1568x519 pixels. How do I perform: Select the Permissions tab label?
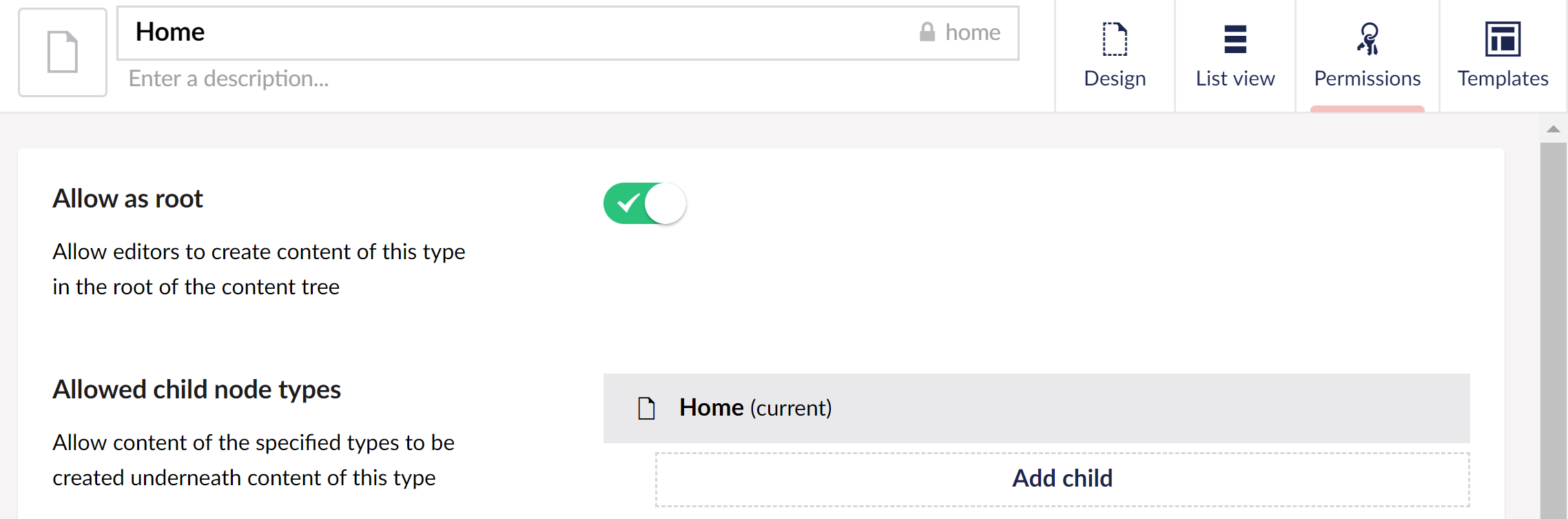pyautogui.click(x=1368, y=79)
